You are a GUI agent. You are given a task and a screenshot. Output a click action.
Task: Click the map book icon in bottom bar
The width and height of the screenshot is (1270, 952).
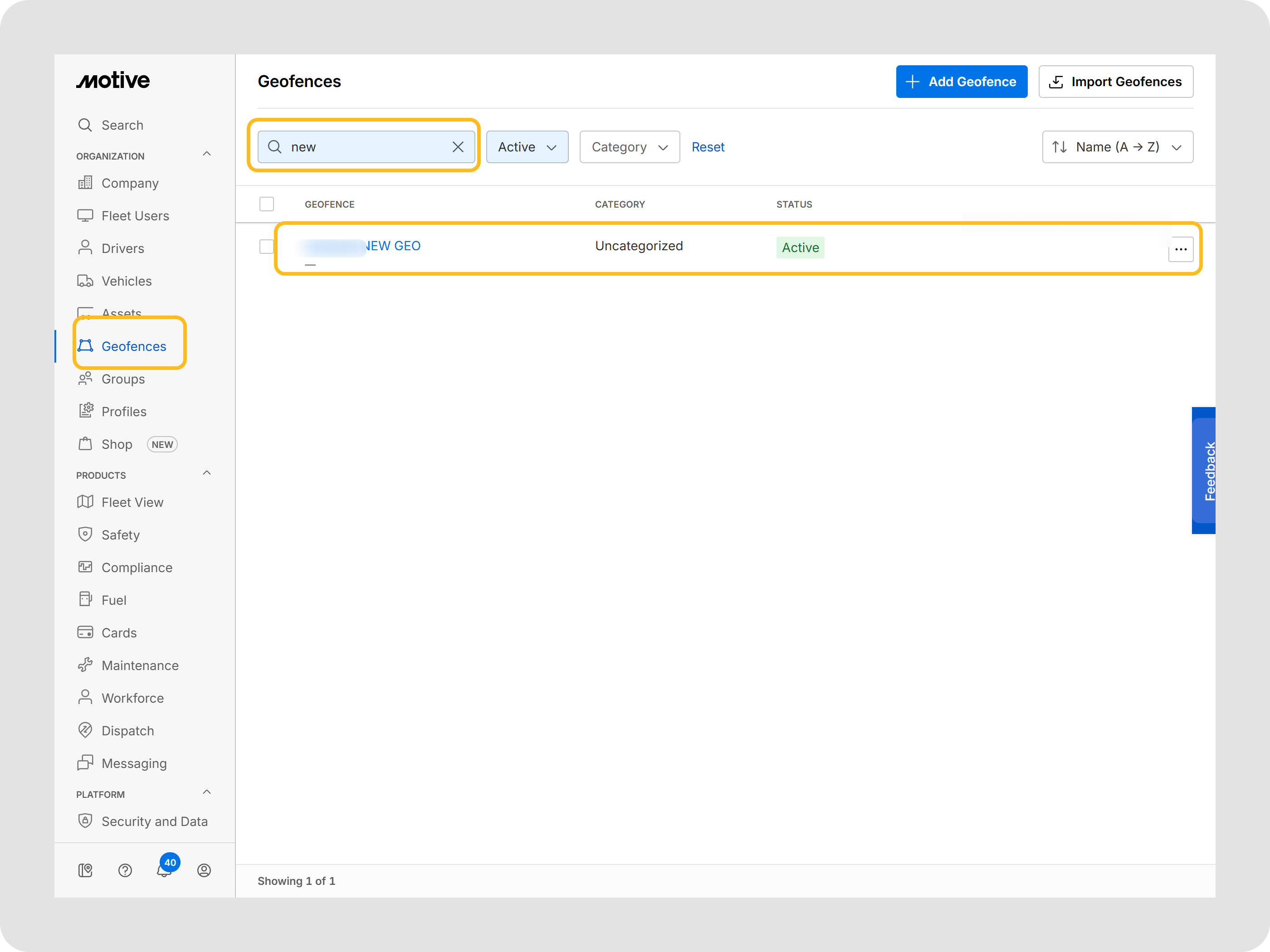pos(85,870)
